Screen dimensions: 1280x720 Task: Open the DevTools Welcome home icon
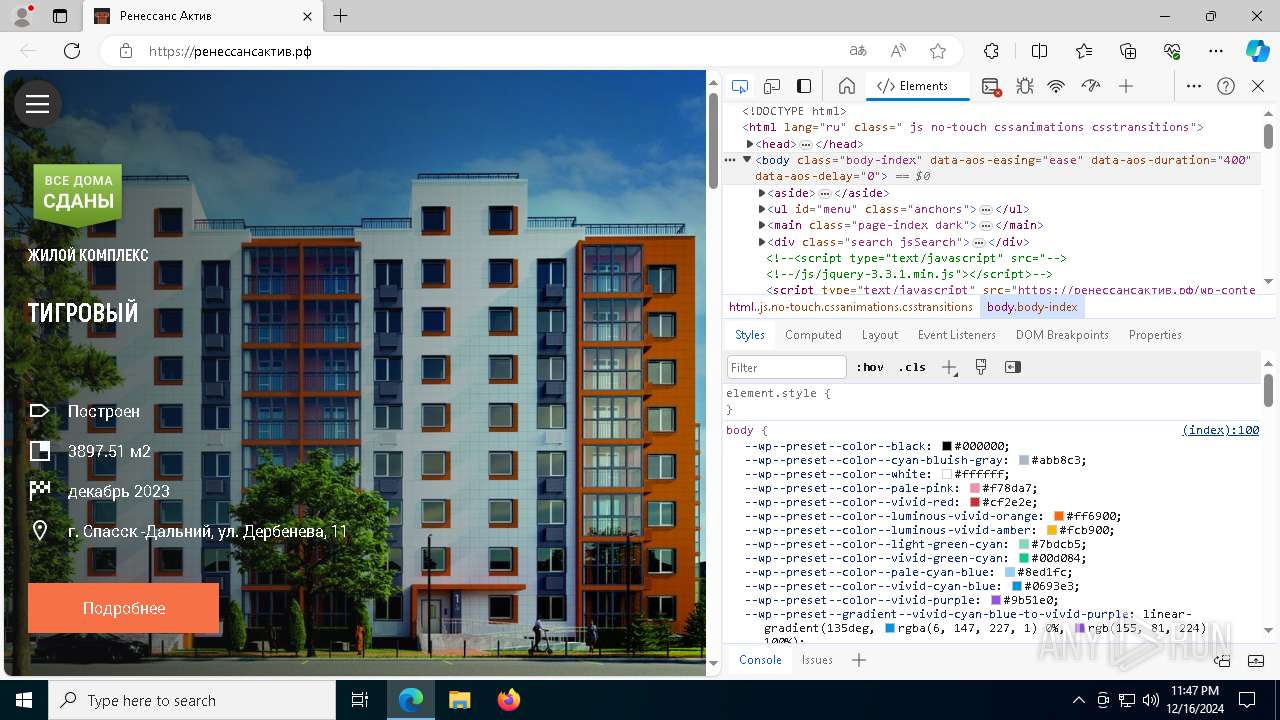pos(846,86)
